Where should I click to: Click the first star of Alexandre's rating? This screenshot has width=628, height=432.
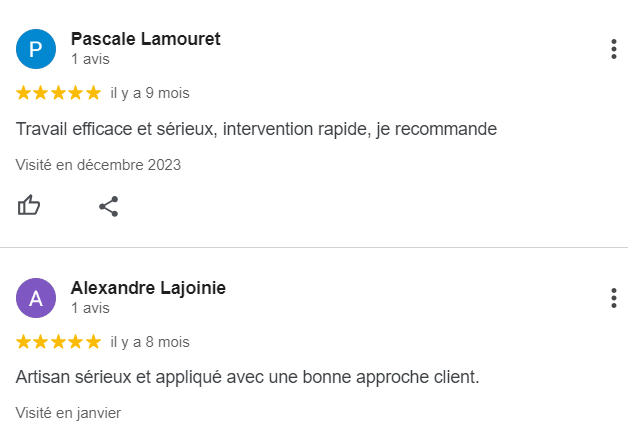coord(23,342)
